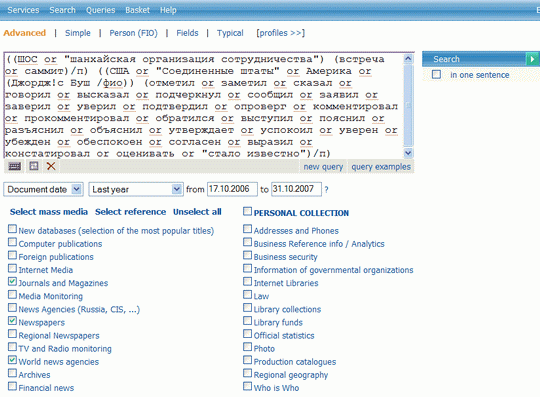The height and width of the screenshot is (397, 540).
Task: Open the Basket menu
Action: (137, 10)
